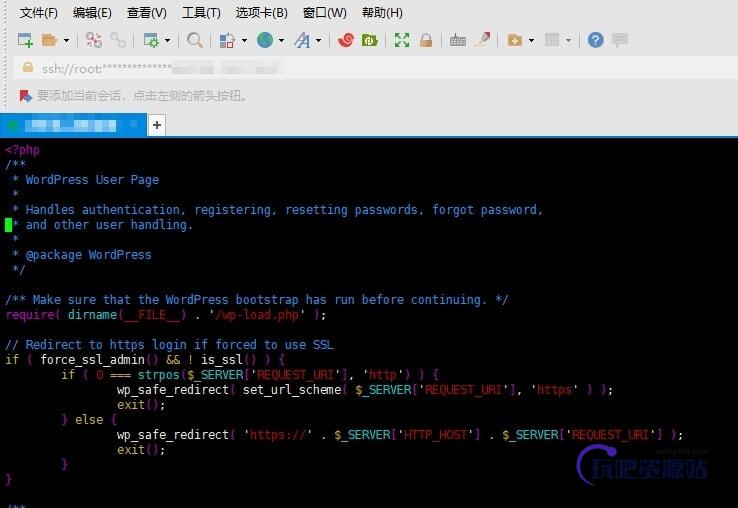
Task: Expand the globe encoding dropdown arrow
Action: (x=281, y=40)
